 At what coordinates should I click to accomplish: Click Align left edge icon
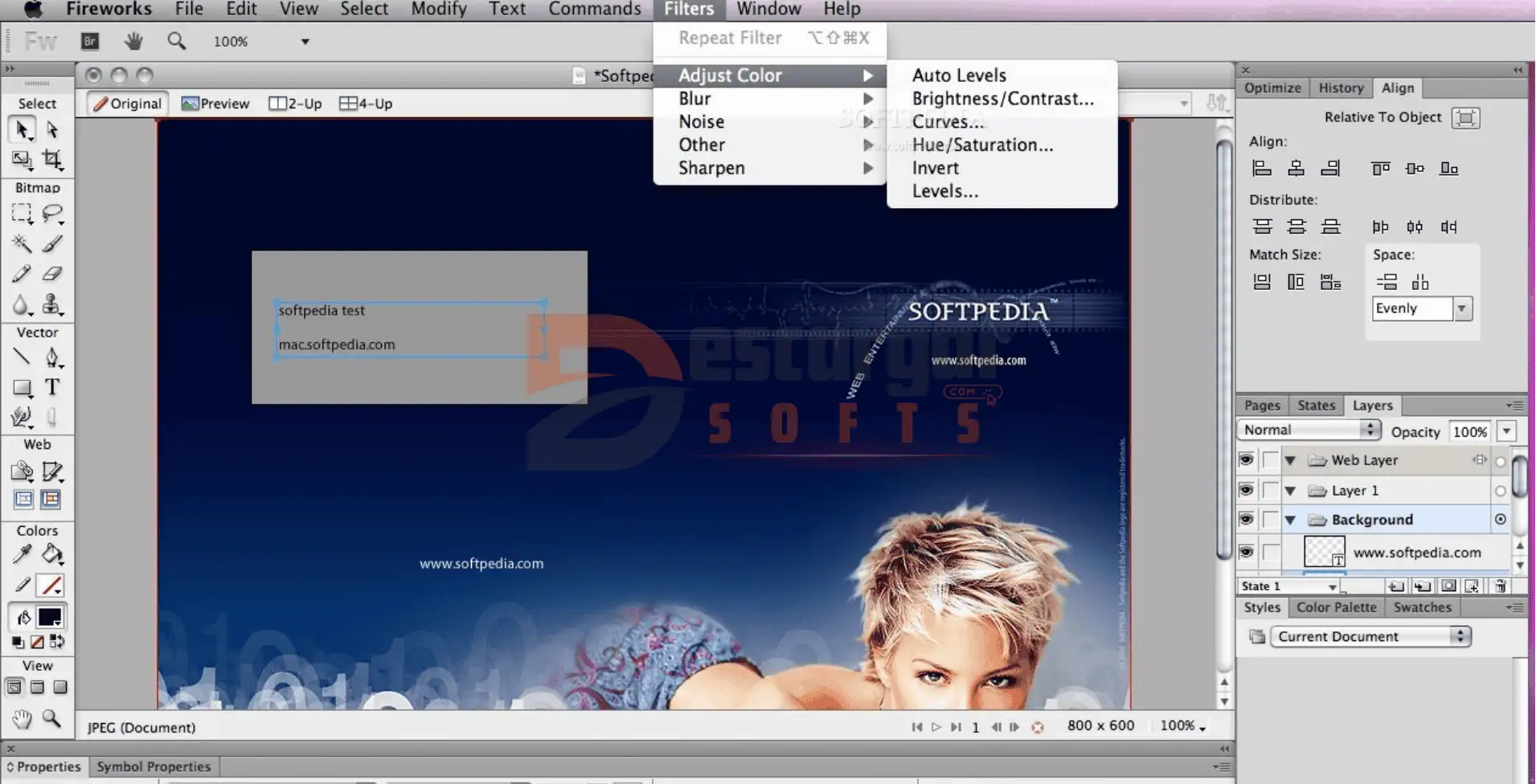point(1262,168)
